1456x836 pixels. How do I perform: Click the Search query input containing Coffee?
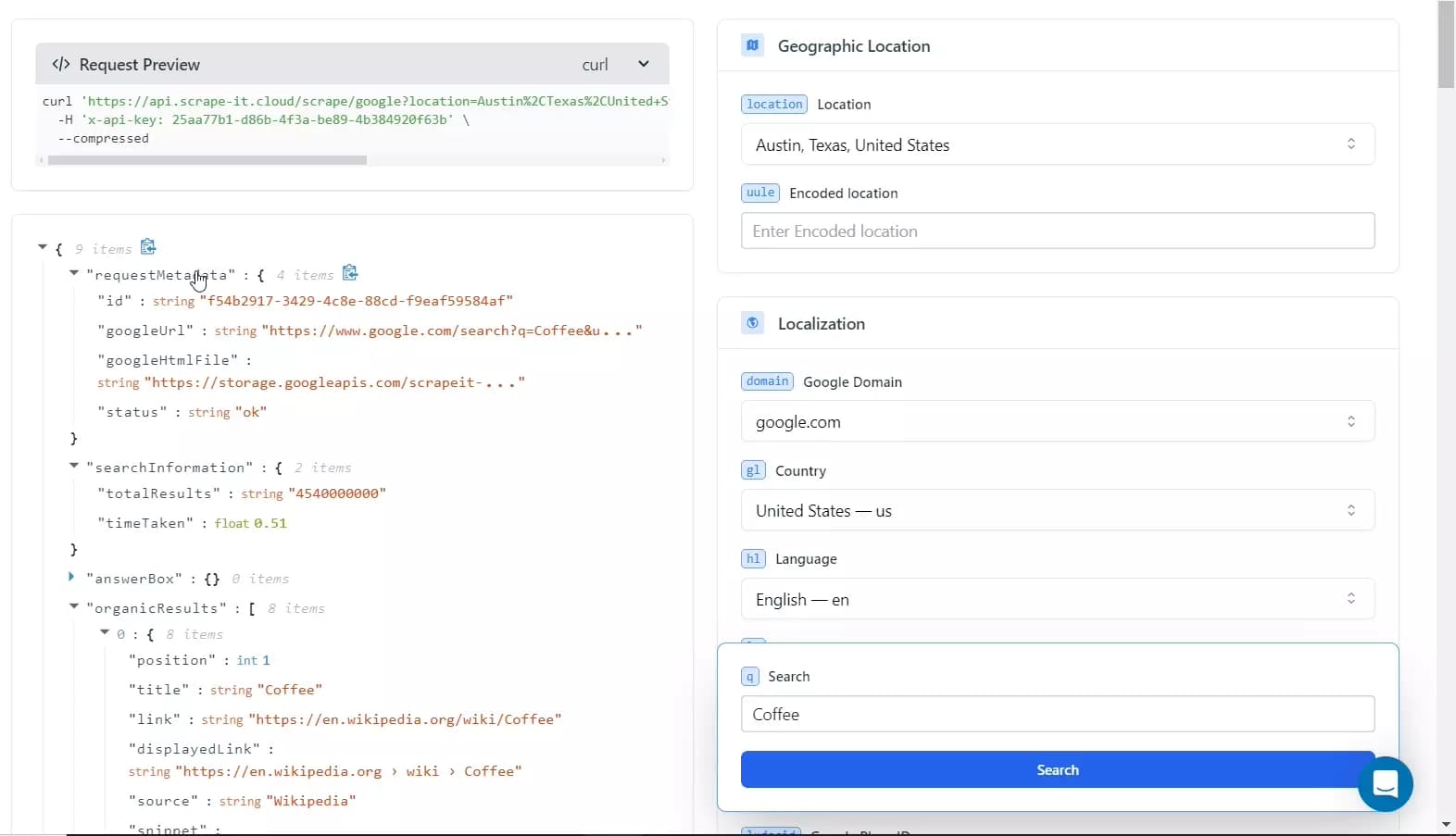point(1058,715)
